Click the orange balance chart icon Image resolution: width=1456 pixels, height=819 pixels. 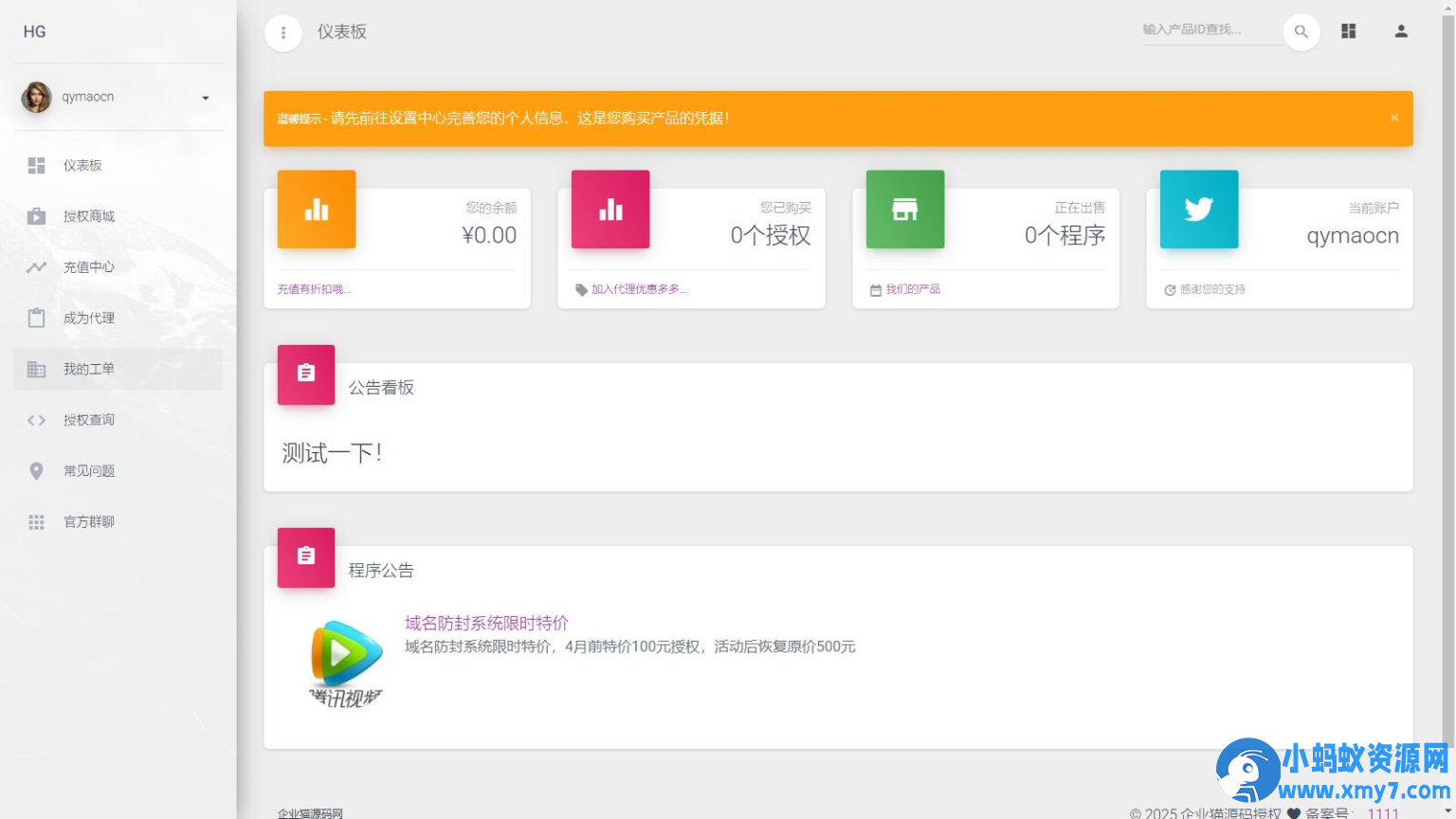pos(317,209)
